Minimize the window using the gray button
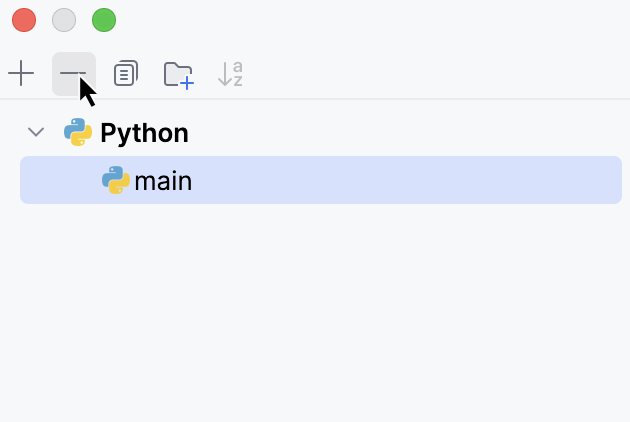 click(x=64, y=20)
